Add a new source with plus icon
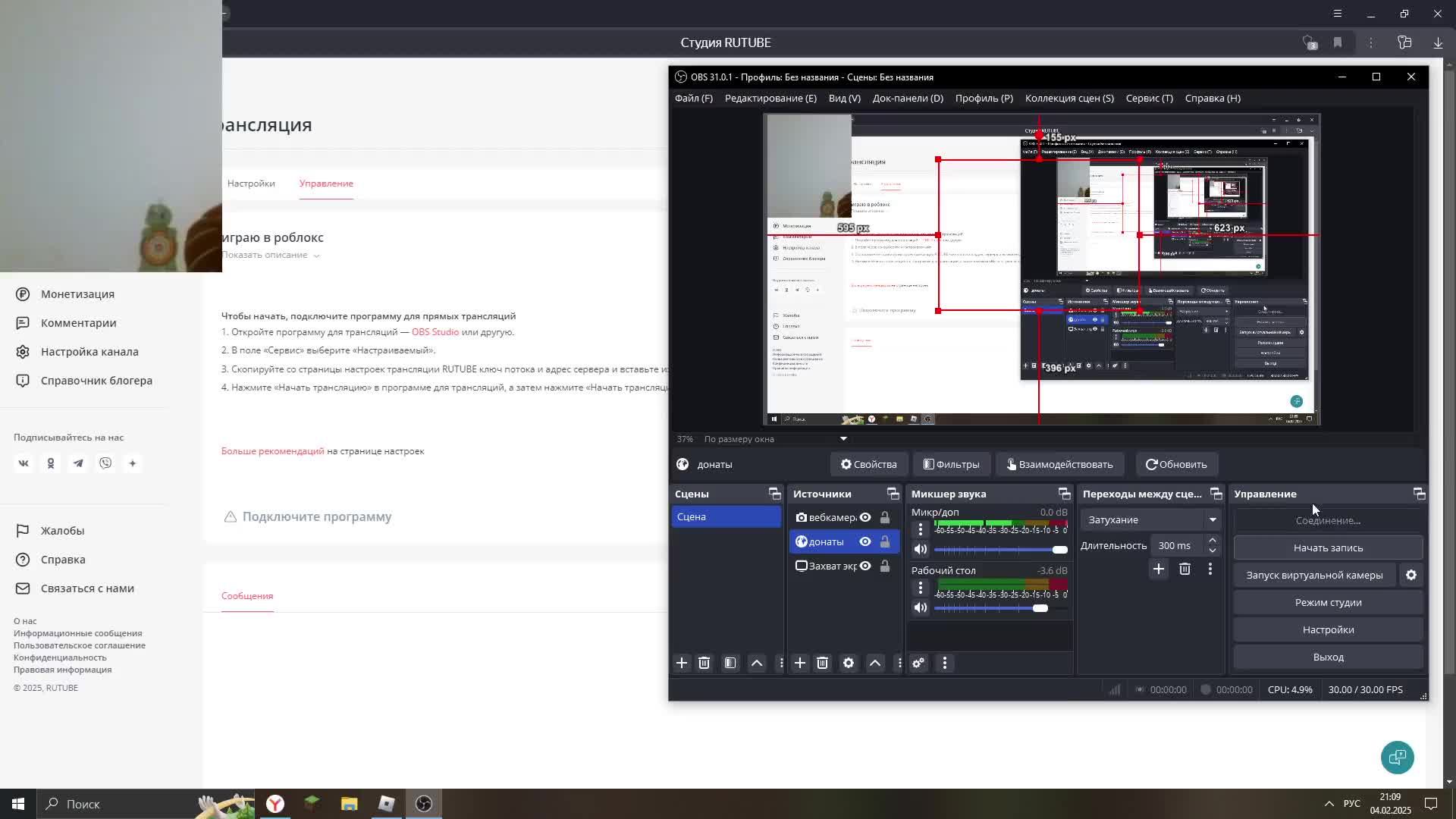Screen dimensions: 1456x819 (800, 663)
